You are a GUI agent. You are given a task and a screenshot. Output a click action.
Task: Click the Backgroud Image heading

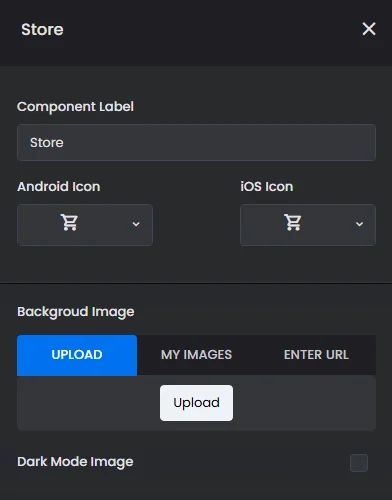pyautogui.click(x=76, y=312)
